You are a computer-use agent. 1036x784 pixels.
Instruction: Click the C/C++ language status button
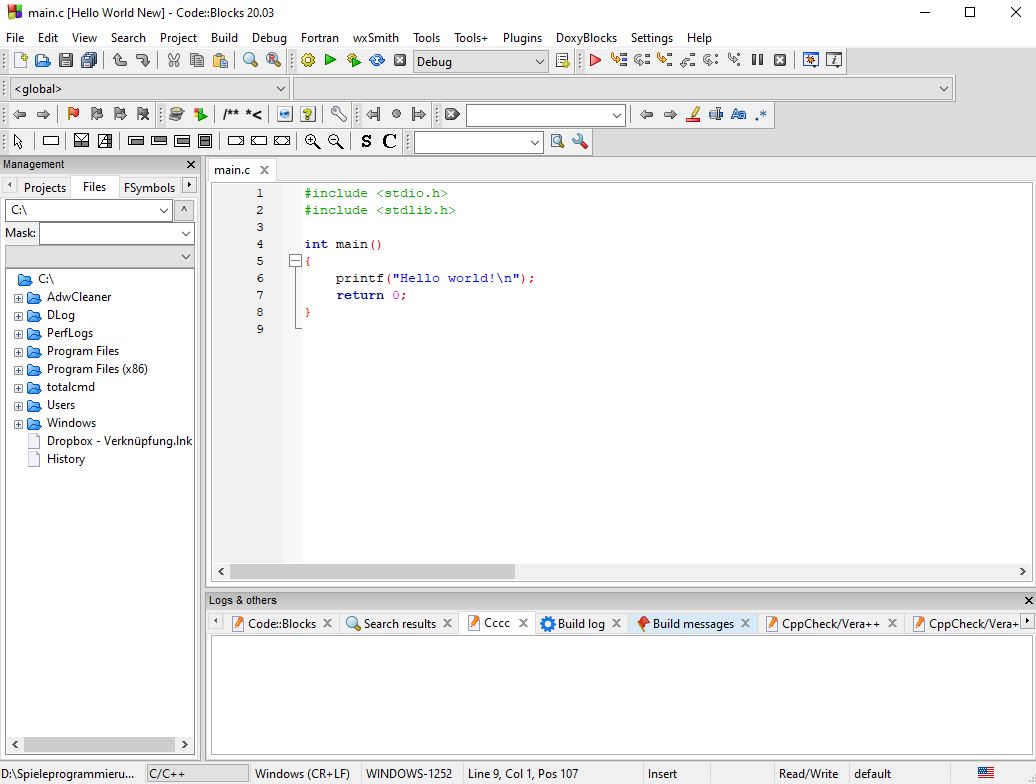click(x=197, y=774)
